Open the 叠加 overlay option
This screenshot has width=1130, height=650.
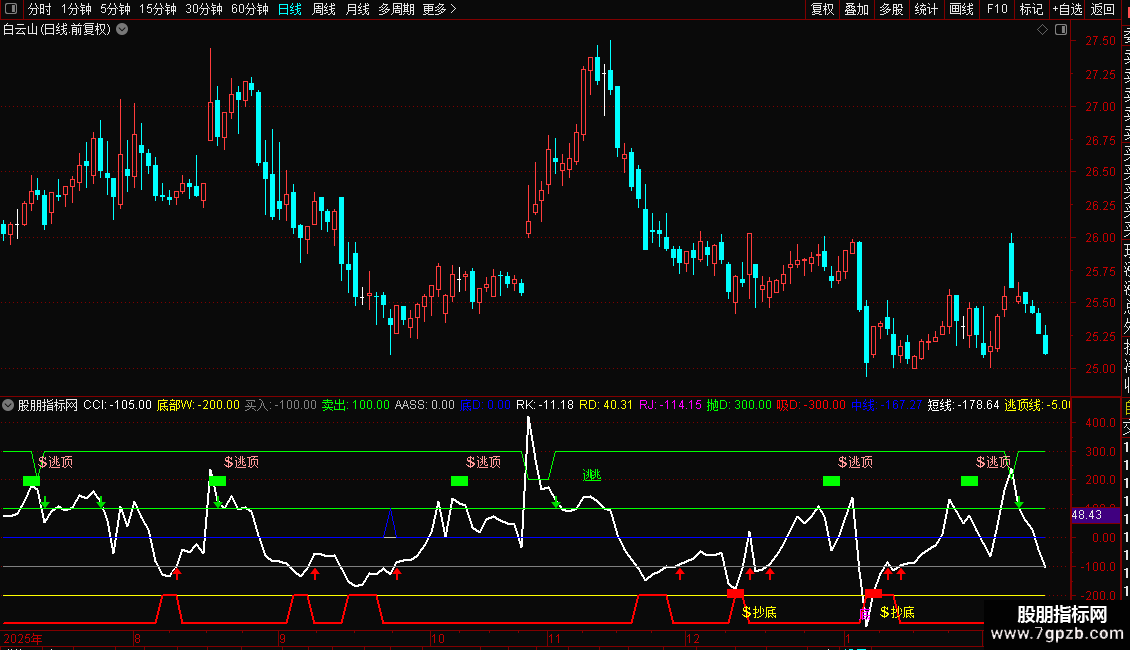click(x=856, y=9)
